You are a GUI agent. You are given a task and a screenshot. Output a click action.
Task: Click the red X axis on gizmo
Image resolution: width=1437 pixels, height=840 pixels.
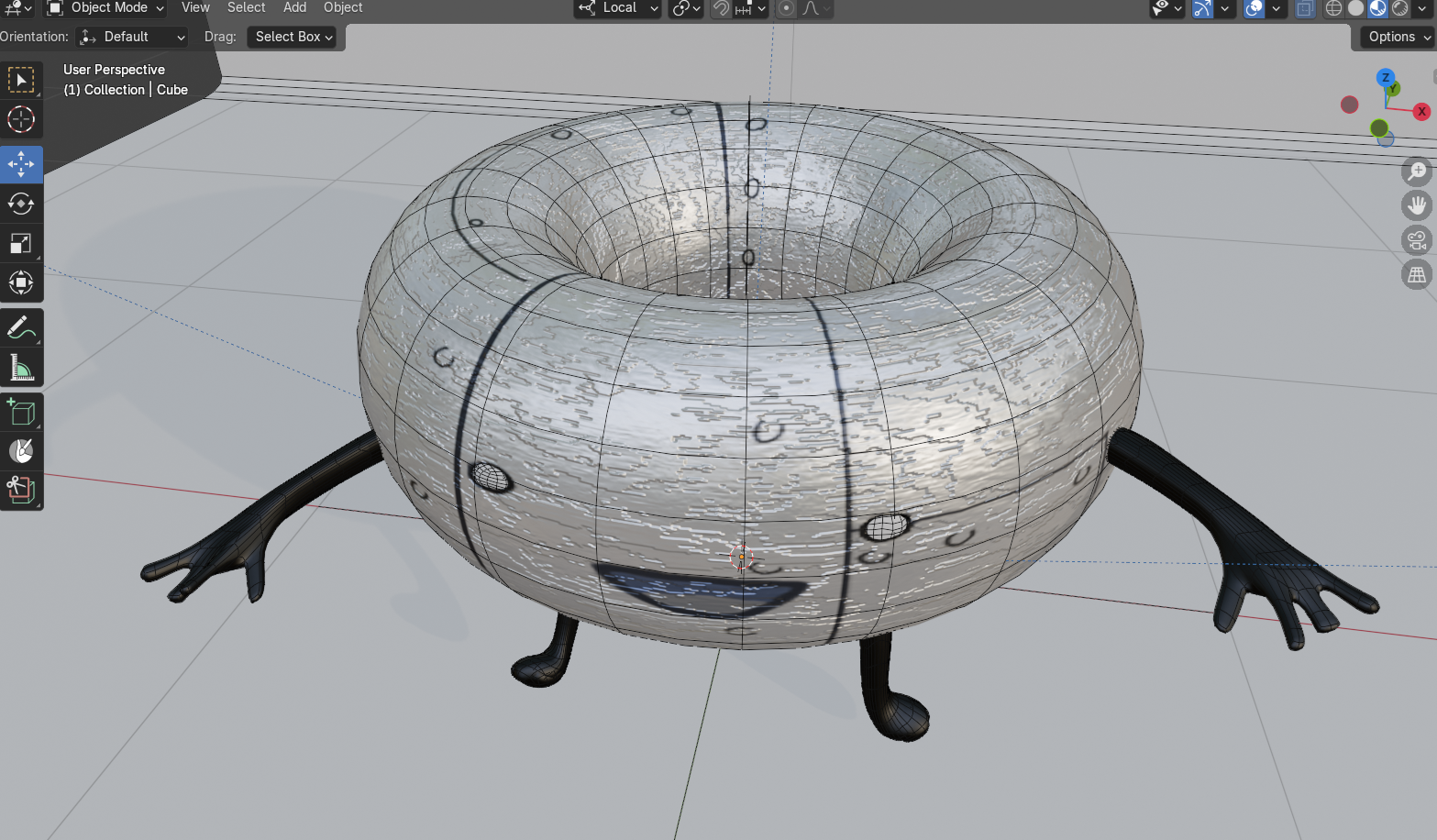tap(1421, 112)
